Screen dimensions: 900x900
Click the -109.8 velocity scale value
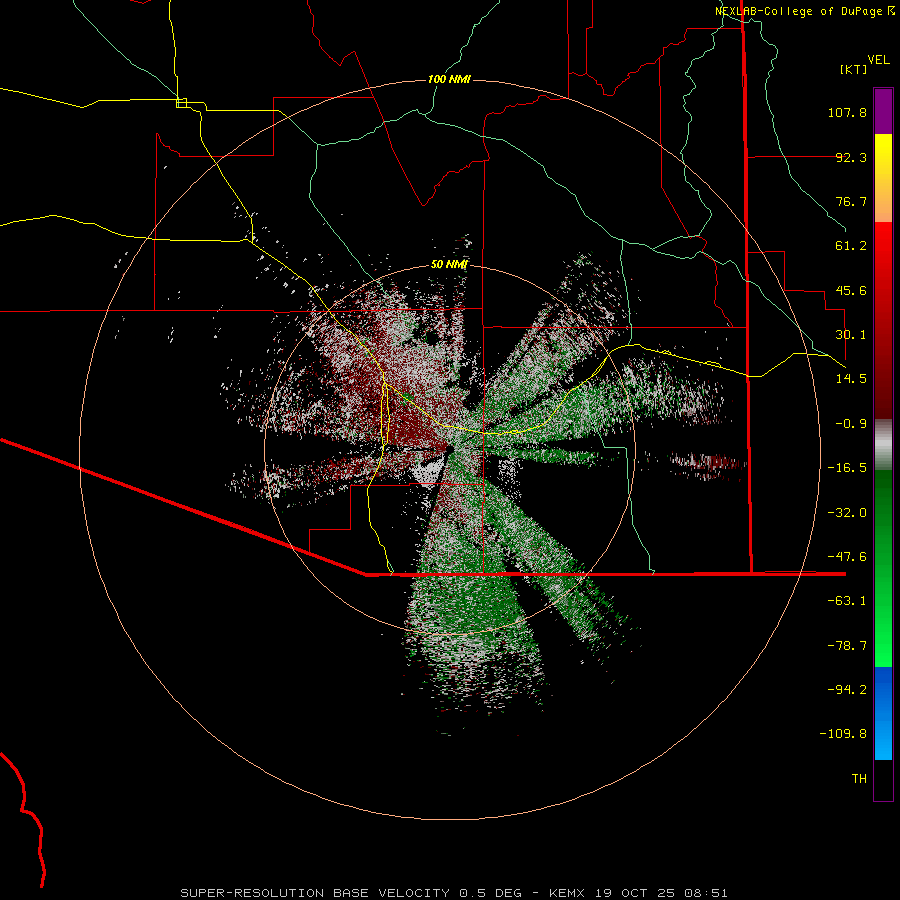tap(843, 734)
